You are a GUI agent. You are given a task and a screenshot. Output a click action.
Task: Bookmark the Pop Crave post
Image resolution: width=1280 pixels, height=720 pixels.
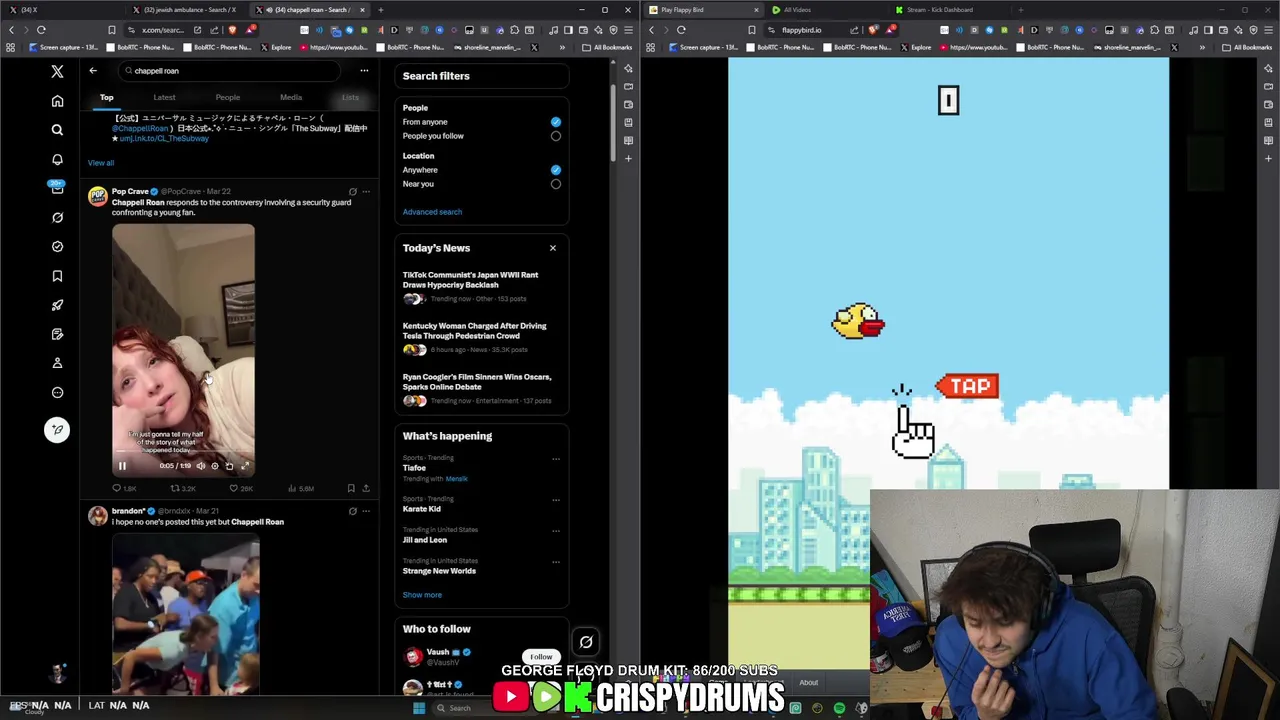coord(351,489)
